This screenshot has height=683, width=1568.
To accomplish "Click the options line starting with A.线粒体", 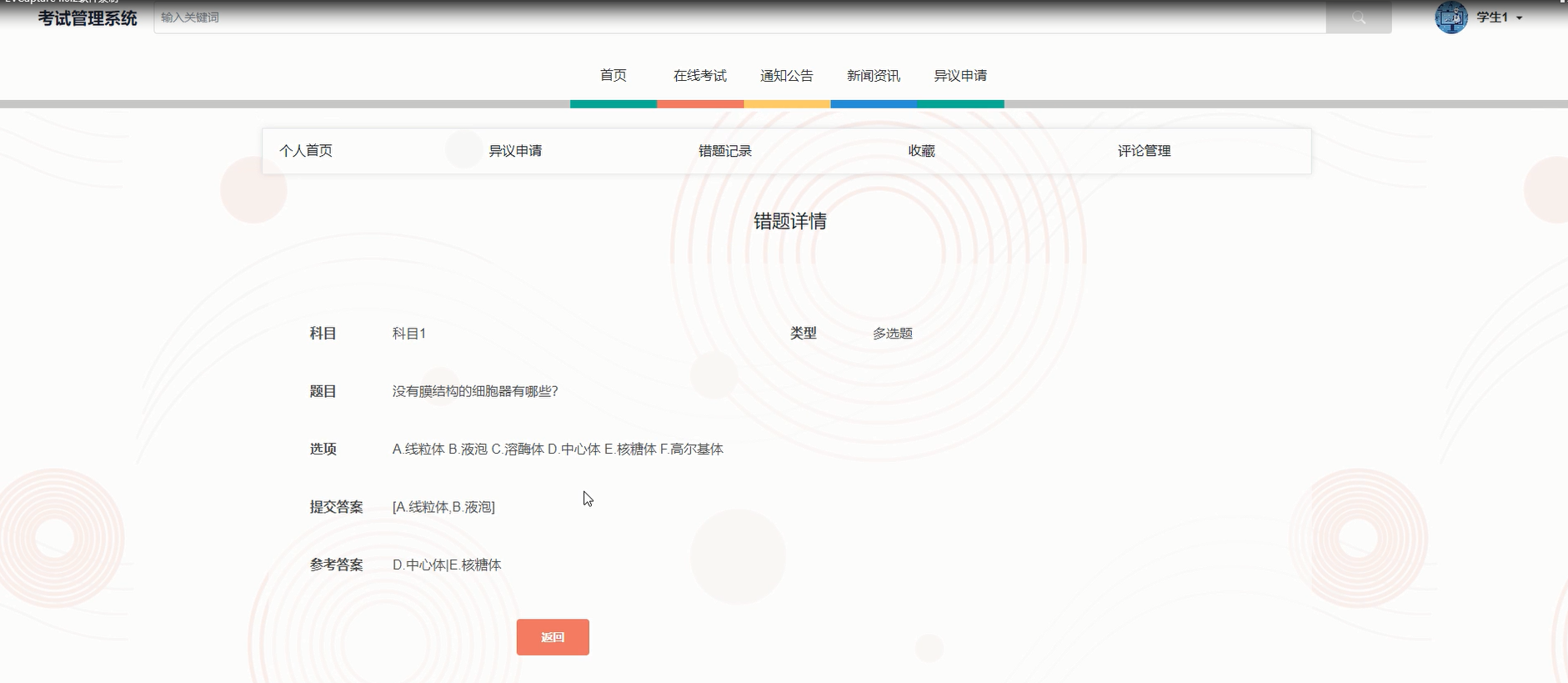I will tap(558, 449).
